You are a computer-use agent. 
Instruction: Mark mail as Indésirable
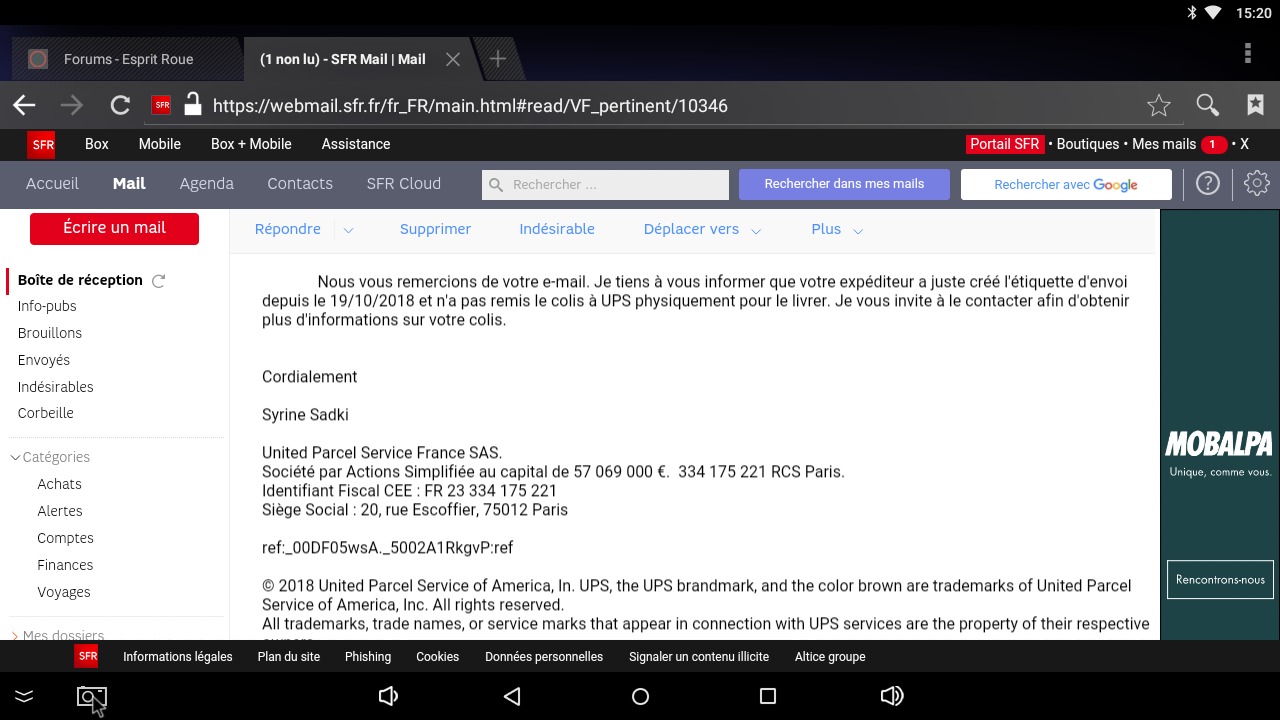click(557, 229)
